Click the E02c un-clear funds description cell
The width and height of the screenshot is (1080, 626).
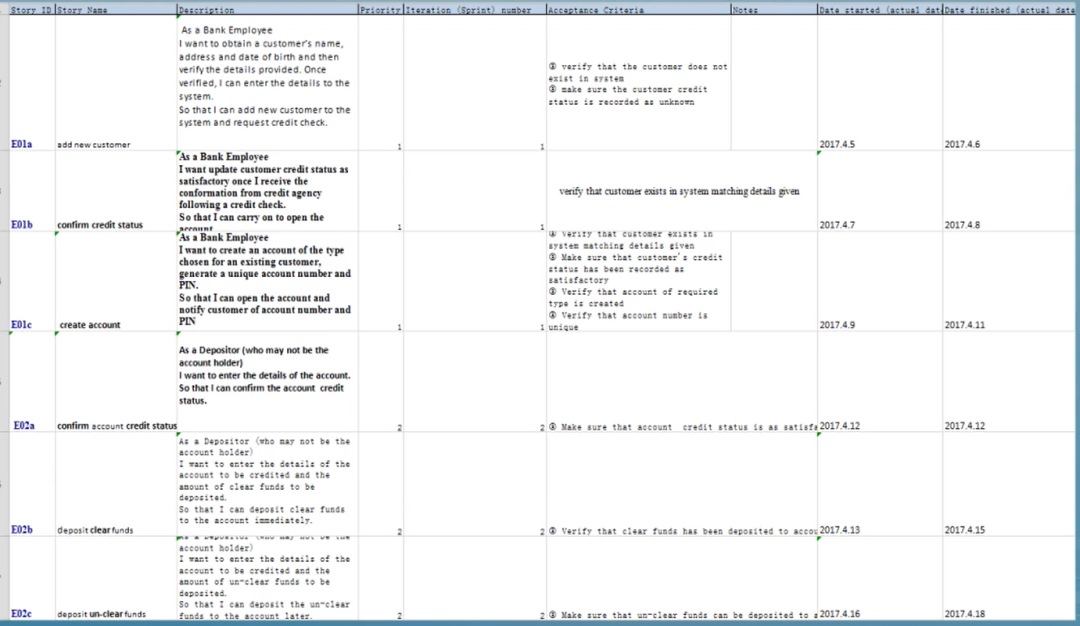point(267,578)
